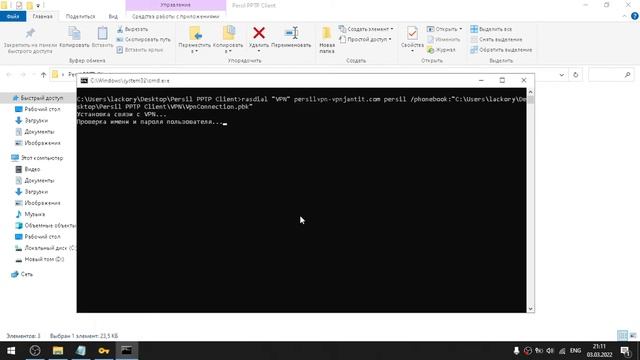Viewport: 640px width, 360px height.
Task: Click the red Delete icon
Action: [259, 33]
